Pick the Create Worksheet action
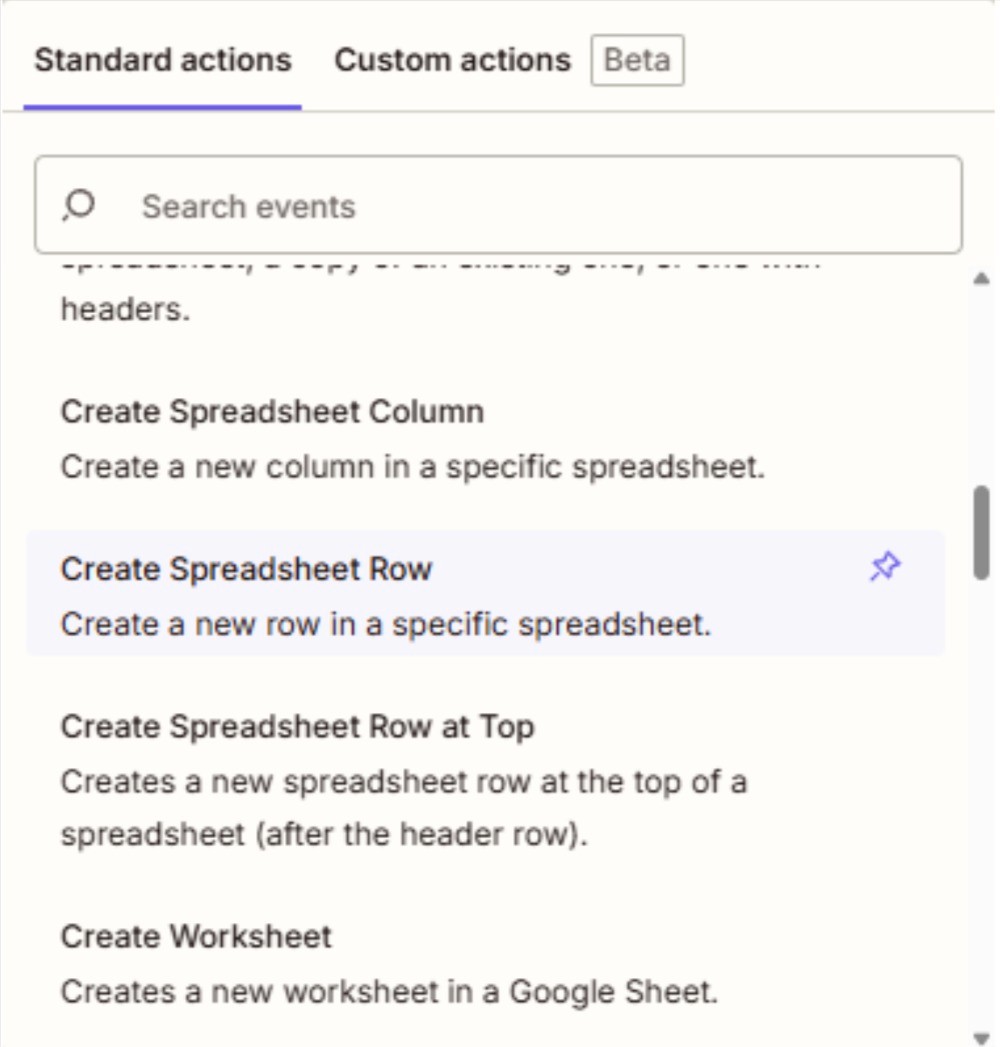 click(196, 937)
